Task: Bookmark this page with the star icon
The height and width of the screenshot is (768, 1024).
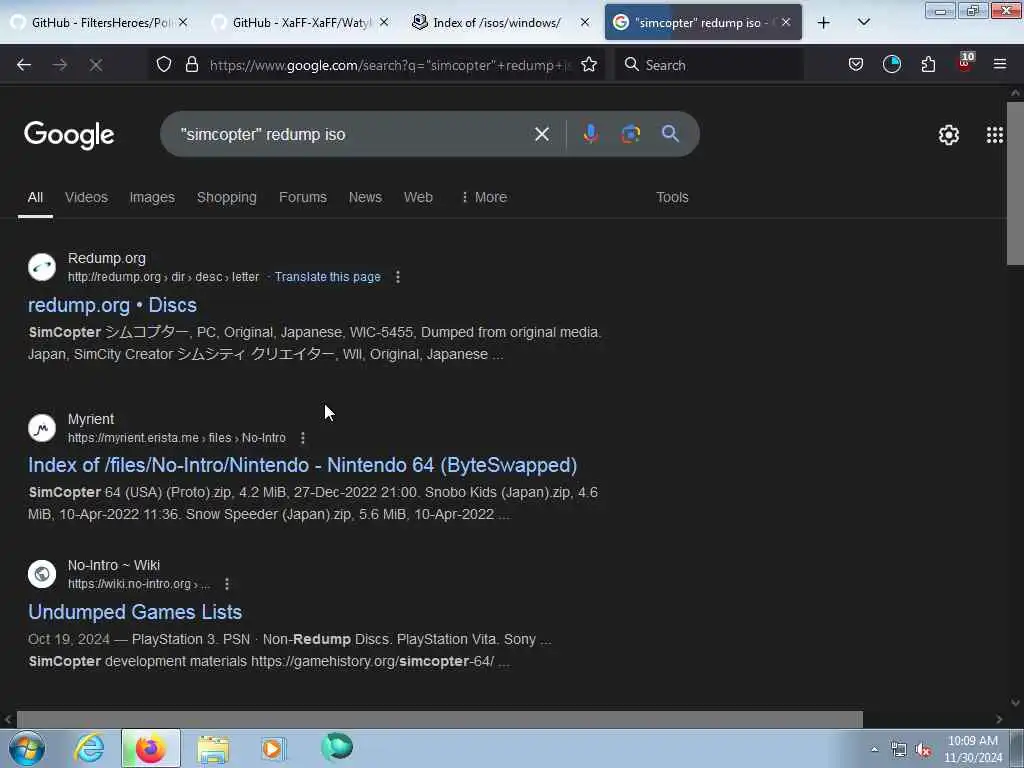Action: [x=589, y=64]
